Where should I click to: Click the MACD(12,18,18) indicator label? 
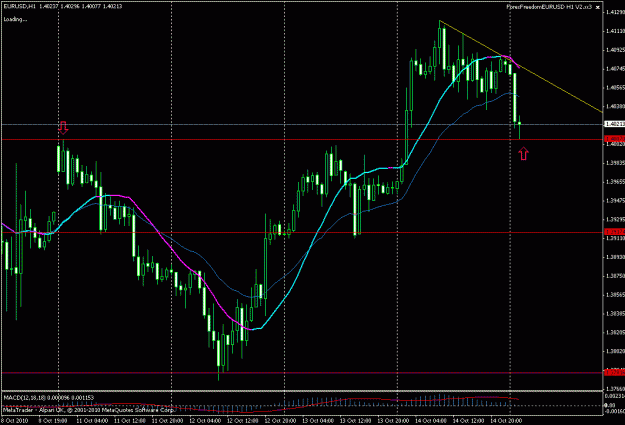[49, 397]
